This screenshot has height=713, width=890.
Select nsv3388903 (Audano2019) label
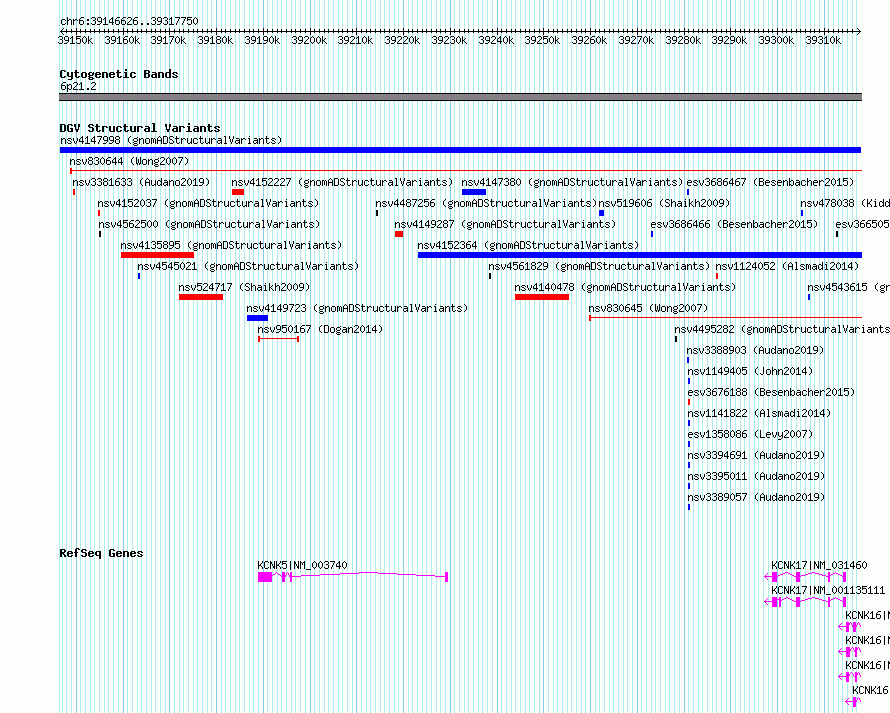tap(755, 350)
